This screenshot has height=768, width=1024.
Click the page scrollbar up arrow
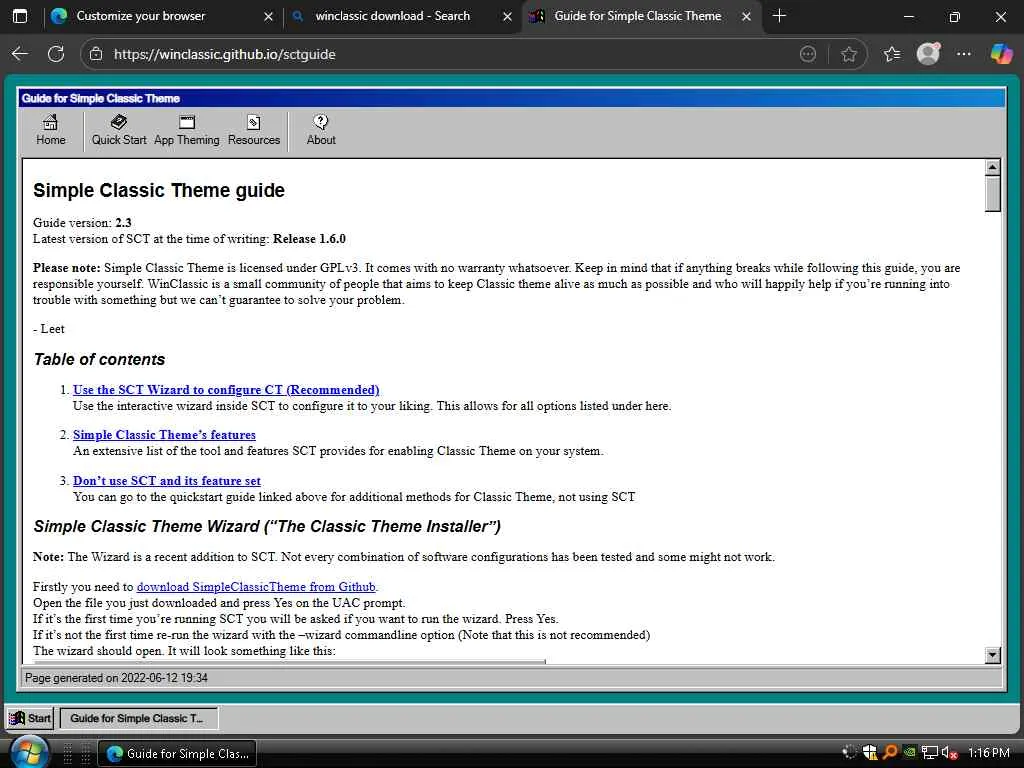point(992,167)
